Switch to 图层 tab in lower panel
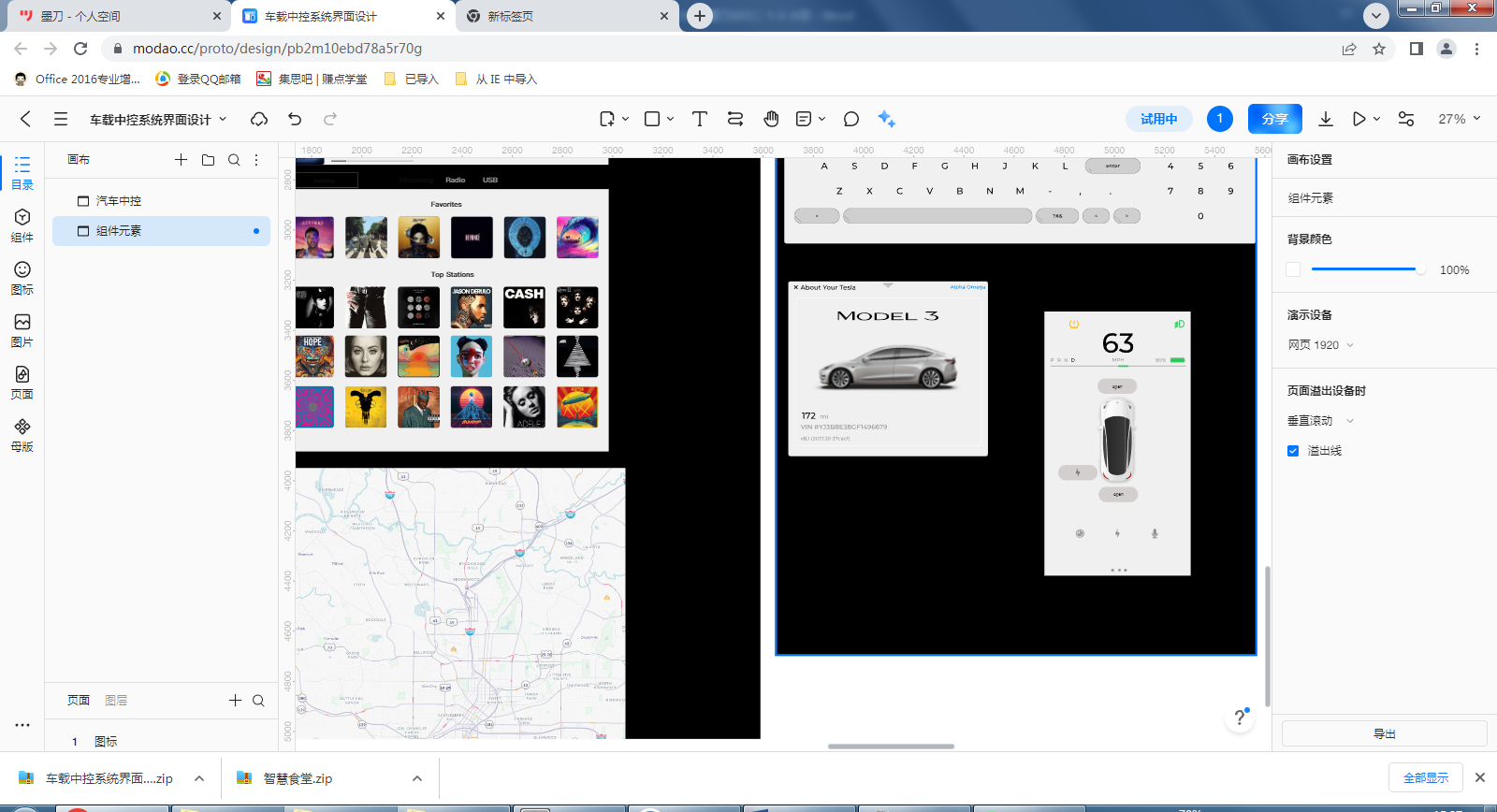This screenshot has width=1497, height=812. [116, 701]
